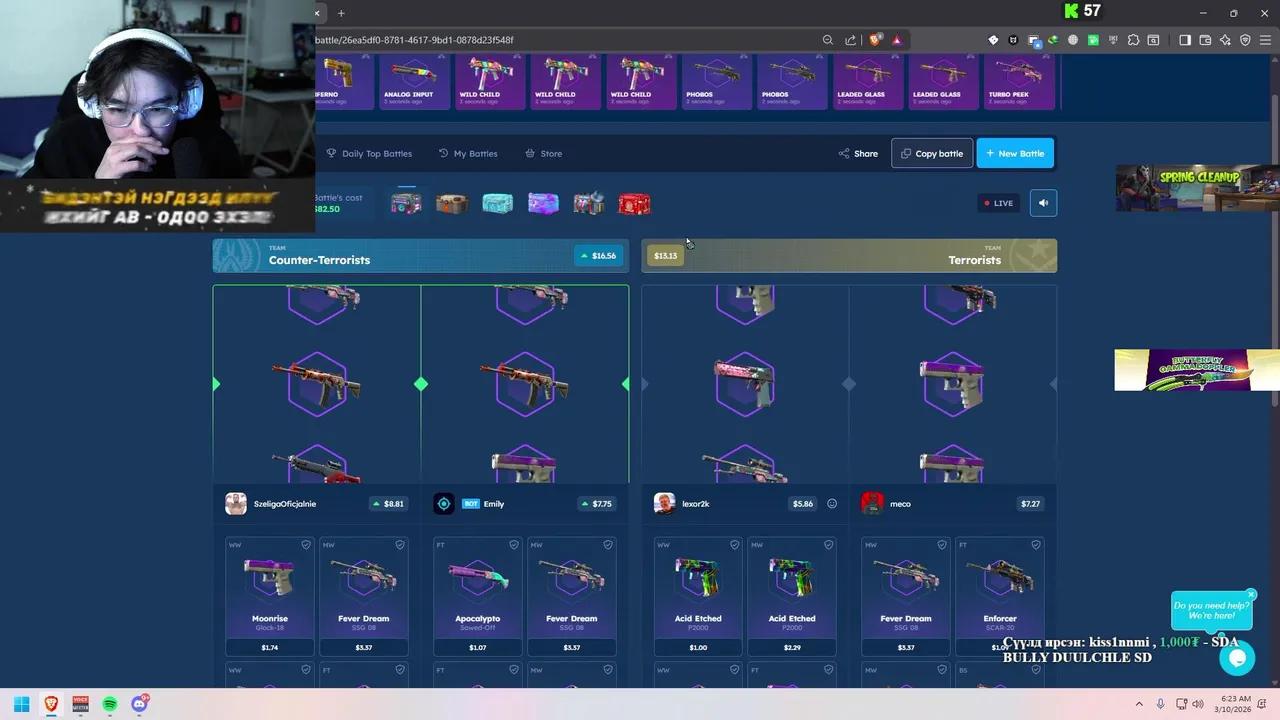Mute the battle audio with speaker button

tap(1043, 203)
